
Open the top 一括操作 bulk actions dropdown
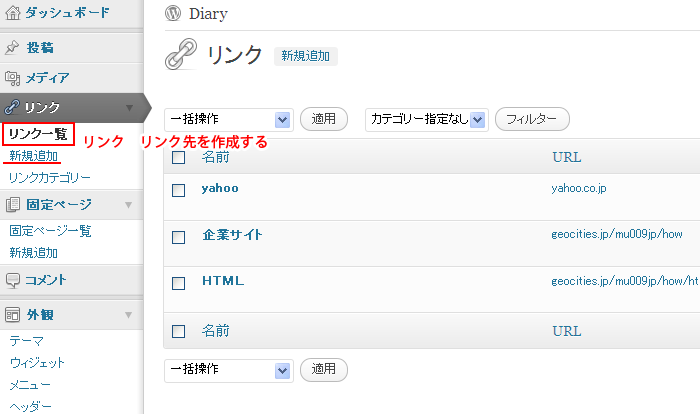click(227, 119)
